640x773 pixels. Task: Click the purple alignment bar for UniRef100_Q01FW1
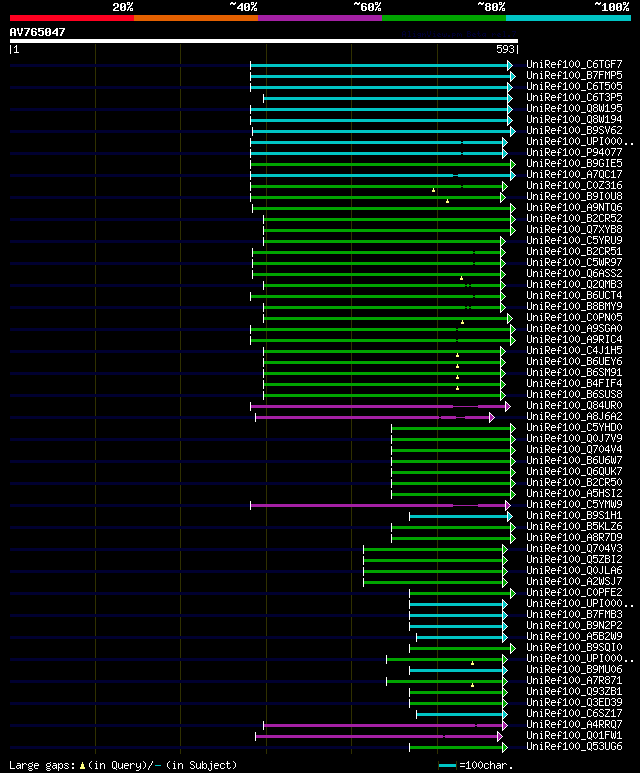pos(377,737)
